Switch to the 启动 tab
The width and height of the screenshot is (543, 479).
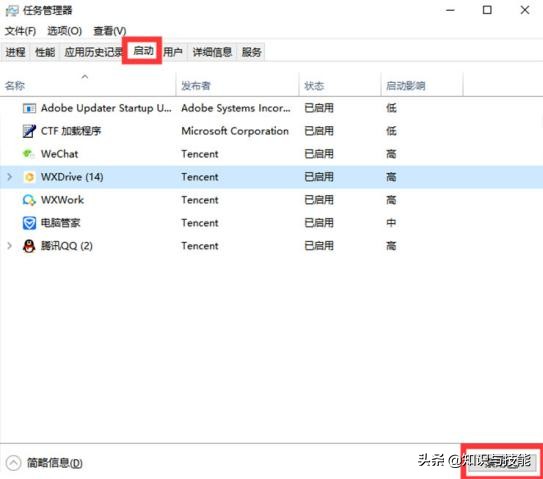click(x=143, y=51)
